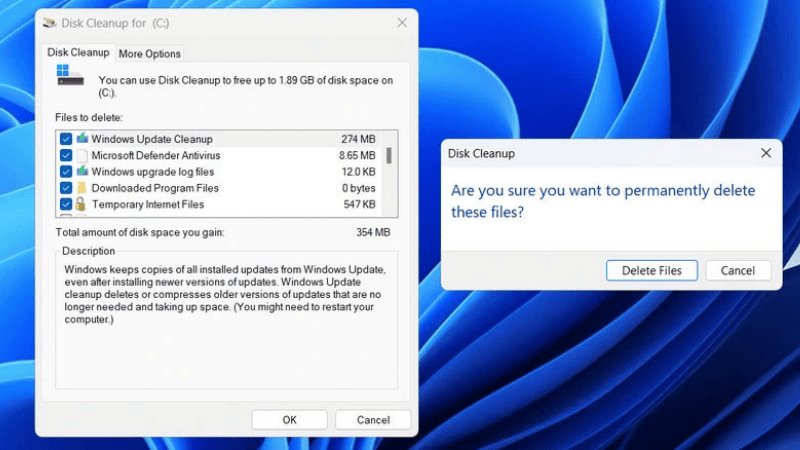Click the Description group label
The width and height of the screenshot is (800, 450).
(x=88, y=251)
